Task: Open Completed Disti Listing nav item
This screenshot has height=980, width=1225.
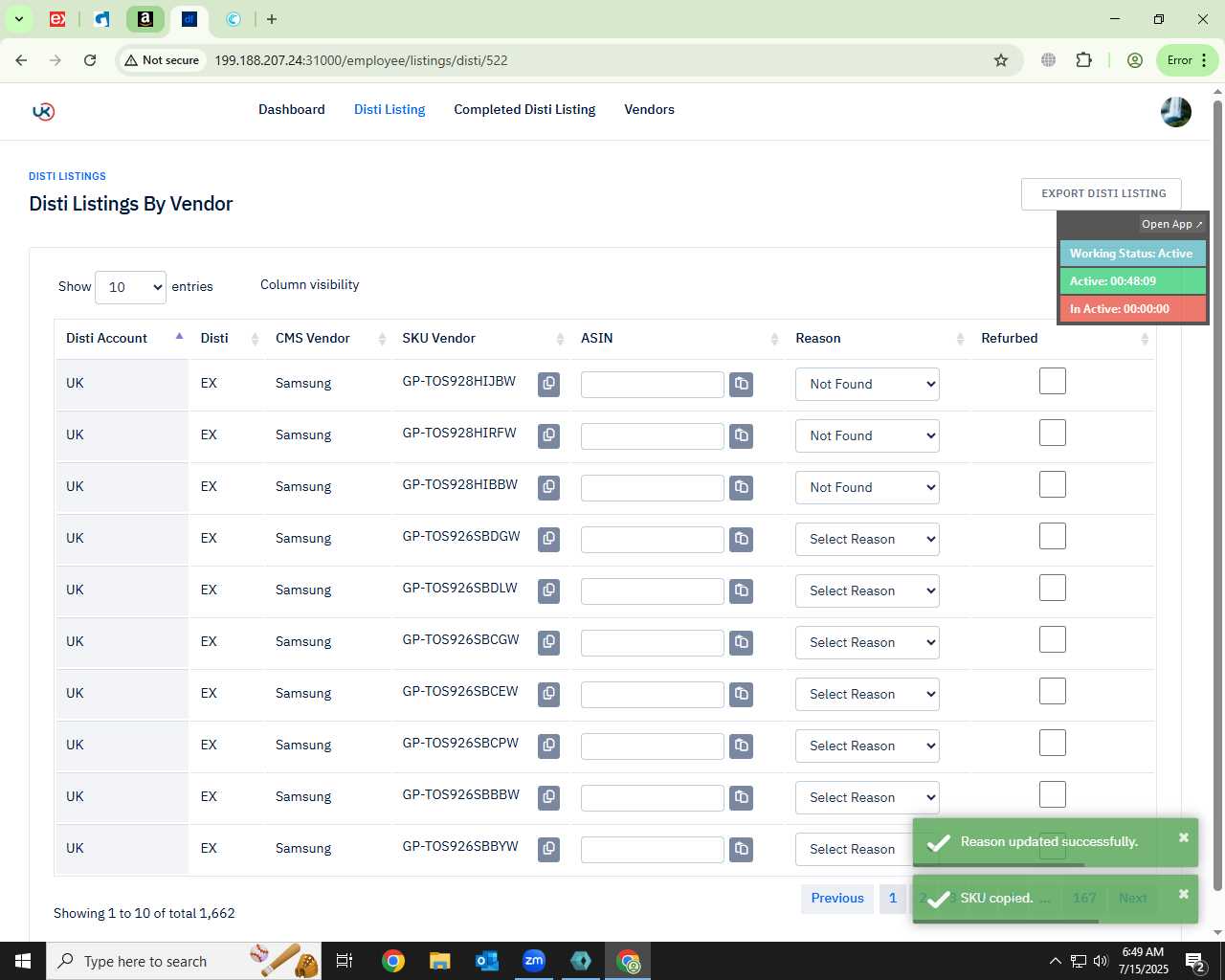Action: point(524,110)
